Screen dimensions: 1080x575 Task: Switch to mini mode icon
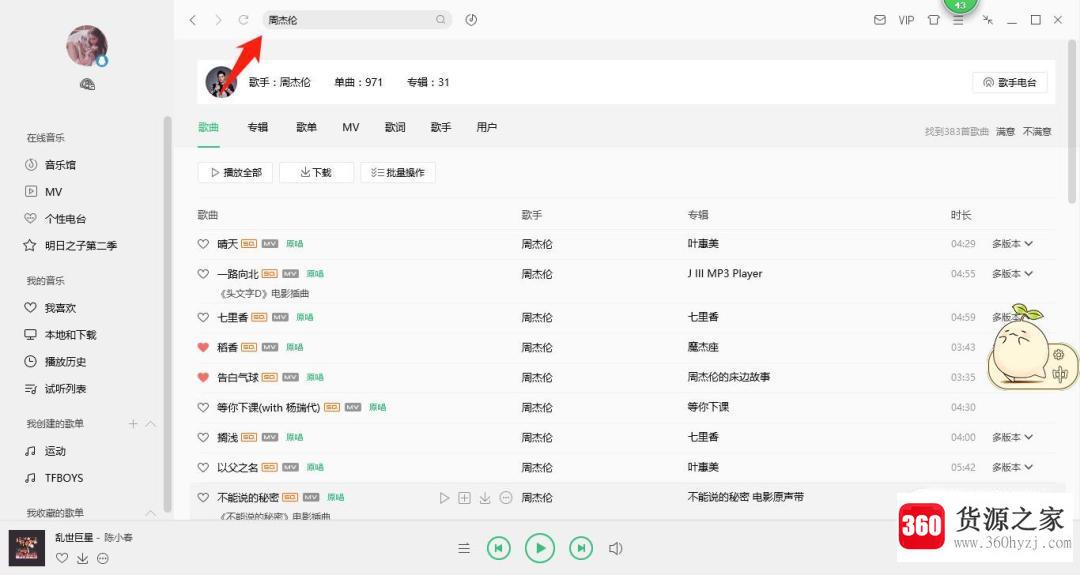tap(988, 20)
